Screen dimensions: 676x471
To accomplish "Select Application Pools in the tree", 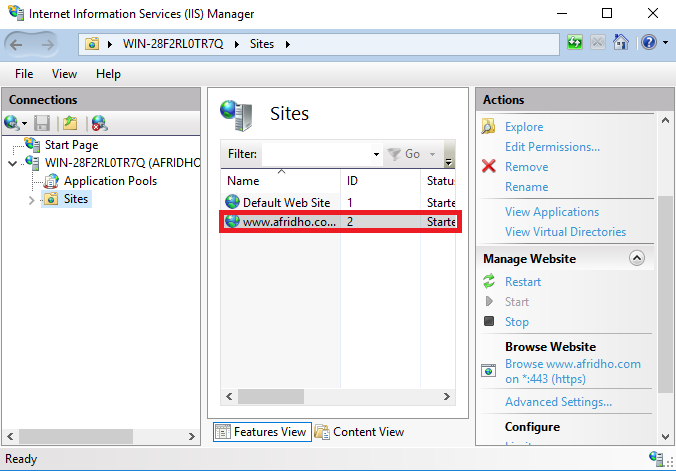I will click(110, 181).
